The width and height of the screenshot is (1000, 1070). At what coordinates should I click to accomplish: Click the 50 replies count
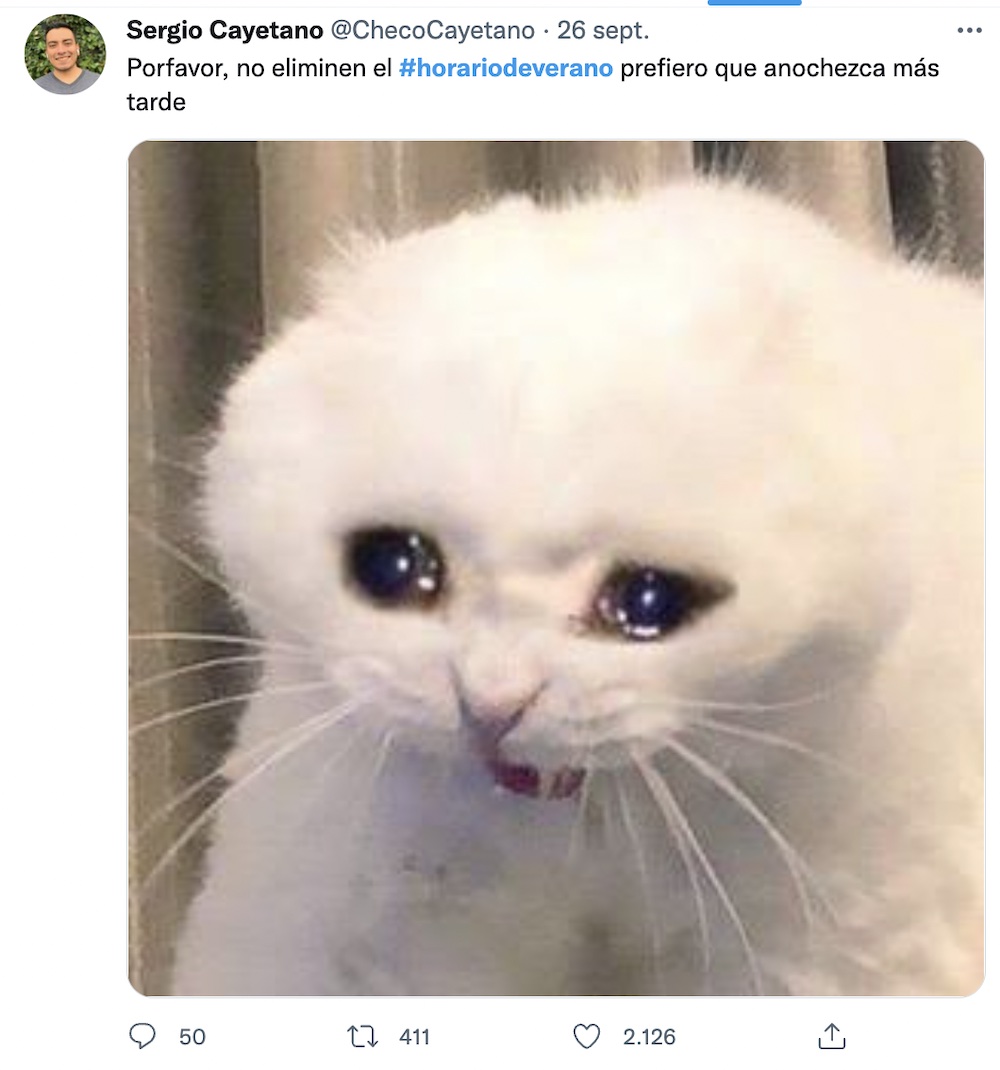tap(192, 1037)
